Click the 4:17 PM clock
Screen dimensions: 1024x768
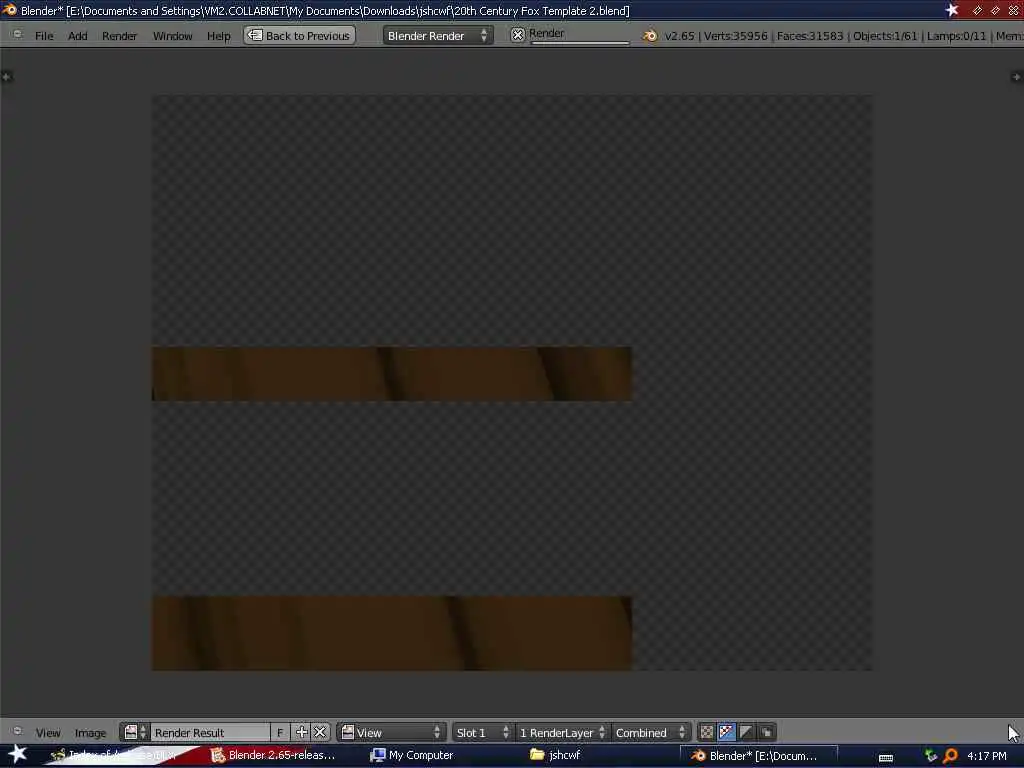point(987,756)
